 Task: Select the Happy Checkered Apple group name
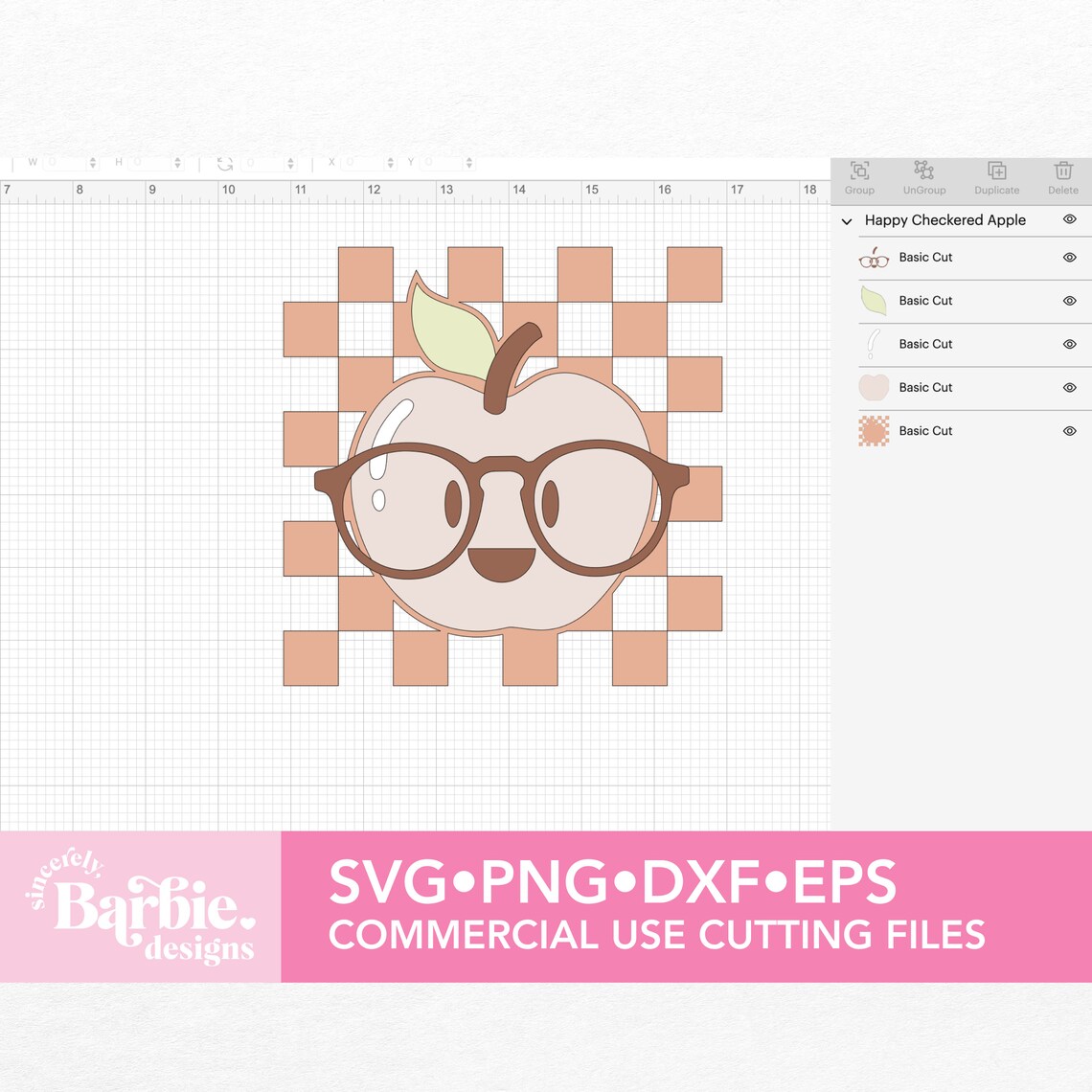(944, 220)
